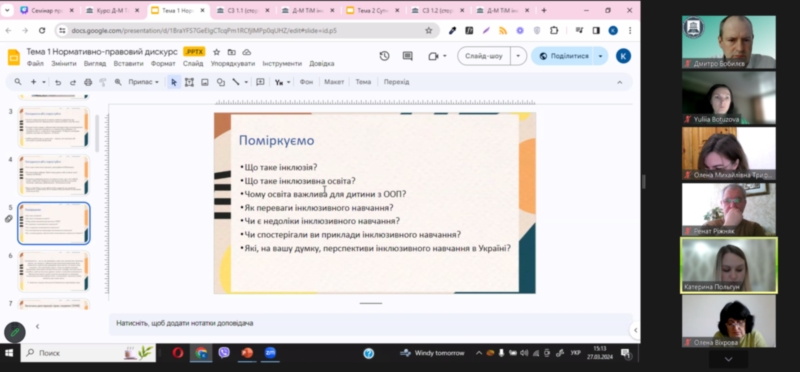The image size is (800, 372).
Task: Open version history clock icon
Action: pos(384,56)
